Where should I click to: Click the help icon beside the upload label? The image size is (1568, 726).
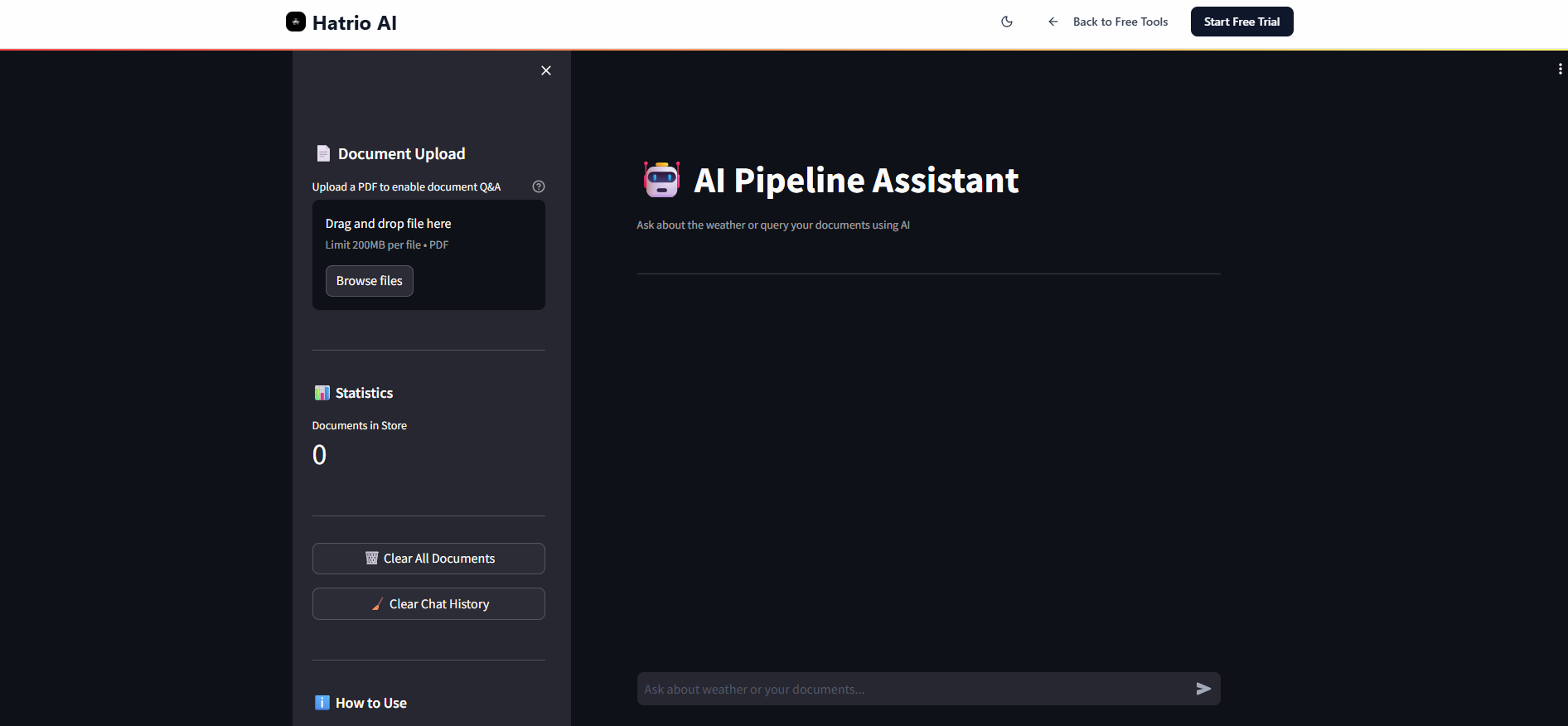pyautogui.click(x=539, y=186)
